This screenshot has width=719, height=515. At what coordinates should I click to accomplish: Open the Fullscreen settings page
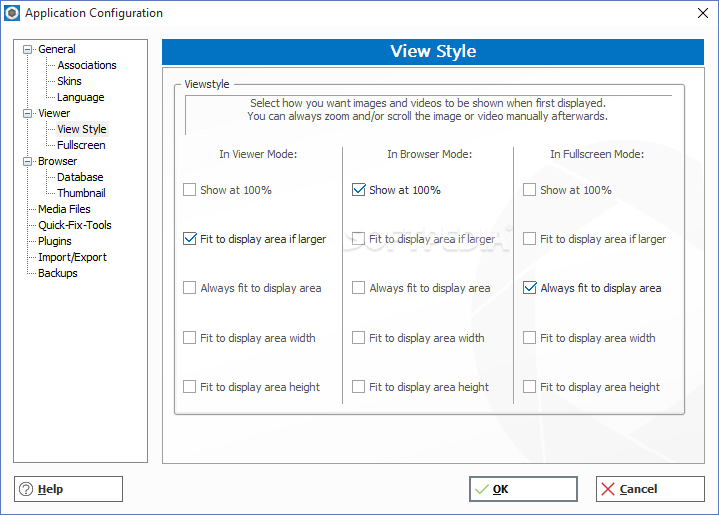click(x=81, y=145)
